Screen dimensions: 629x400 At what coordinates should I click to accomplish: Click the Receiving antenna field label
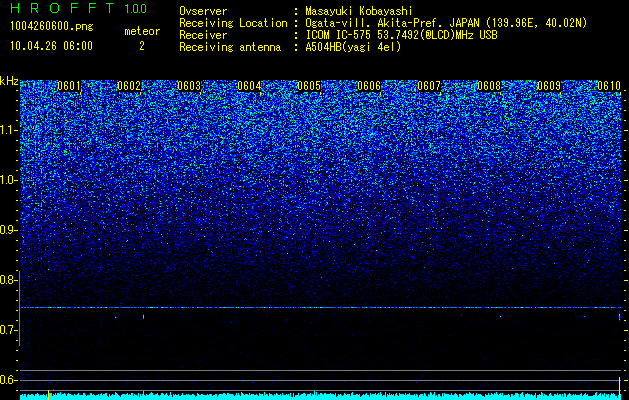pos(230,47)
